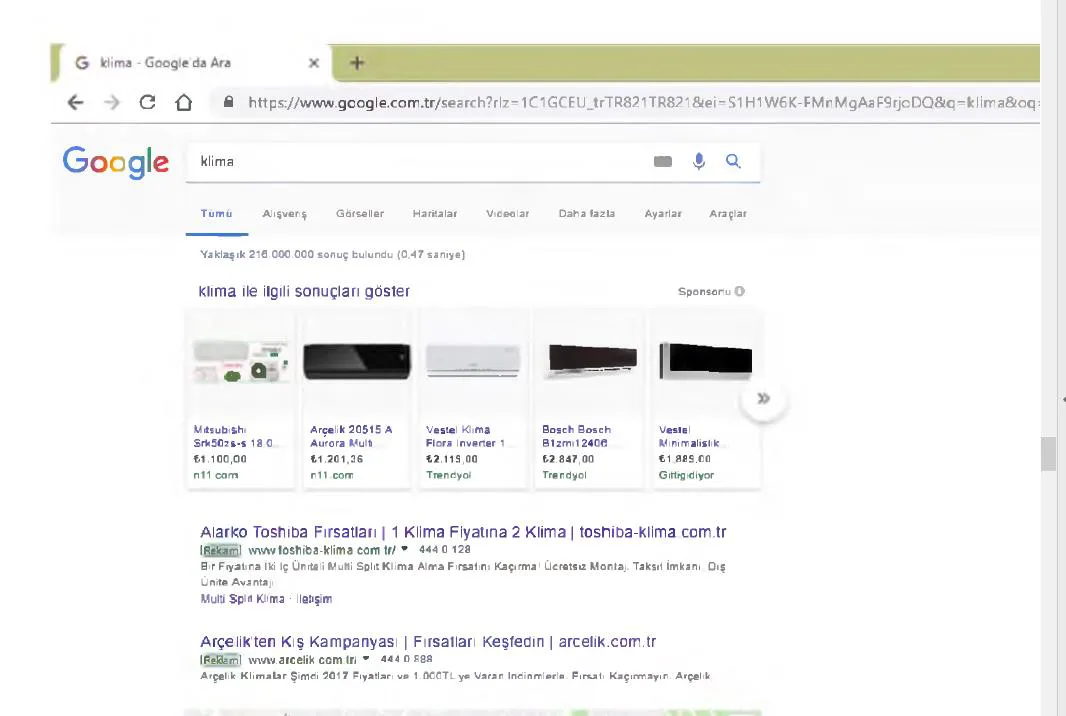Switch to Haritalar tab
Viewport: 1066px width, 716px height.
pyautogui.click(x=434, y=214)
